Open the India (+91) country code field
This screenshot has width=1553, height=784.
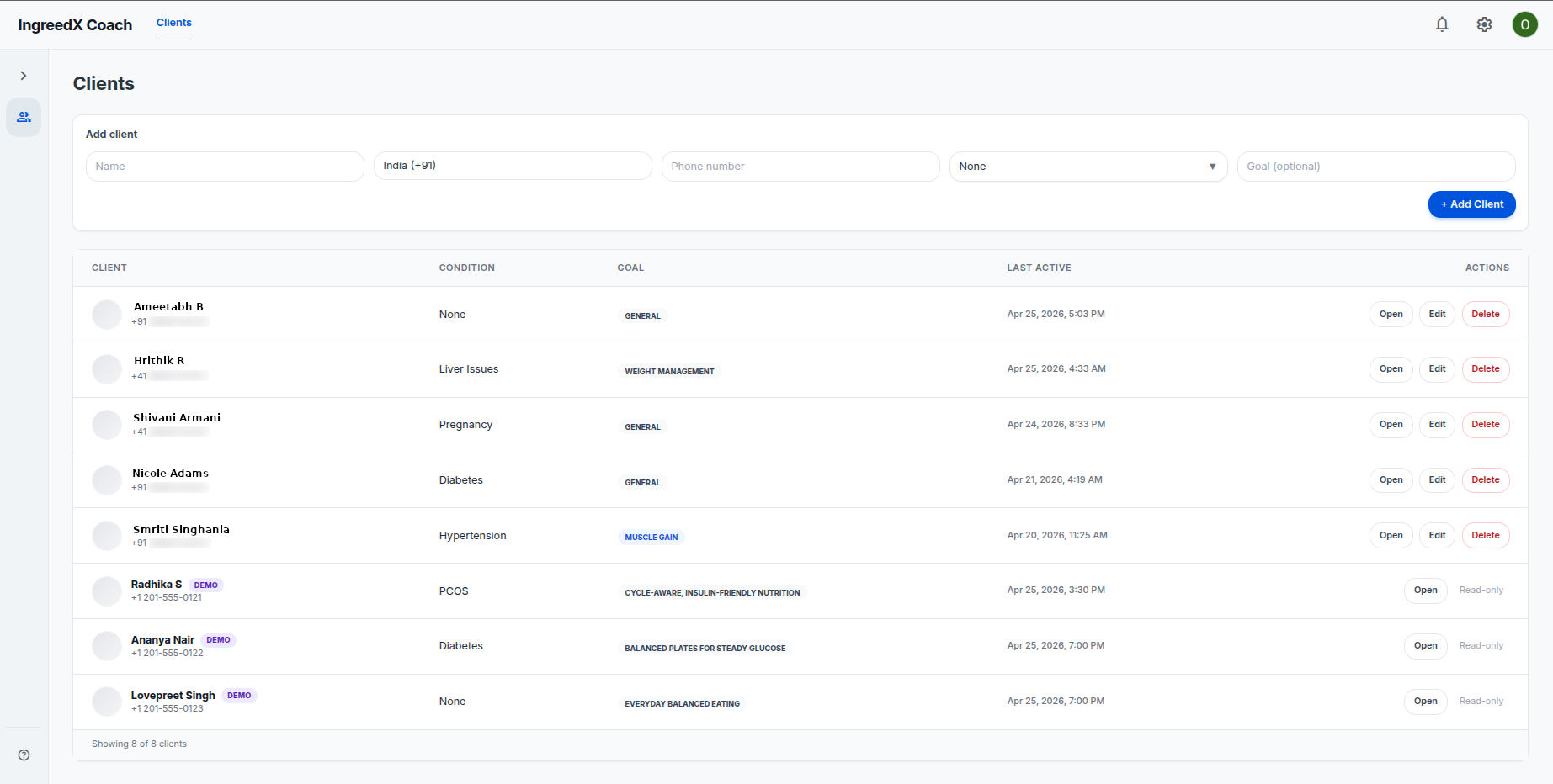point(513,166)
